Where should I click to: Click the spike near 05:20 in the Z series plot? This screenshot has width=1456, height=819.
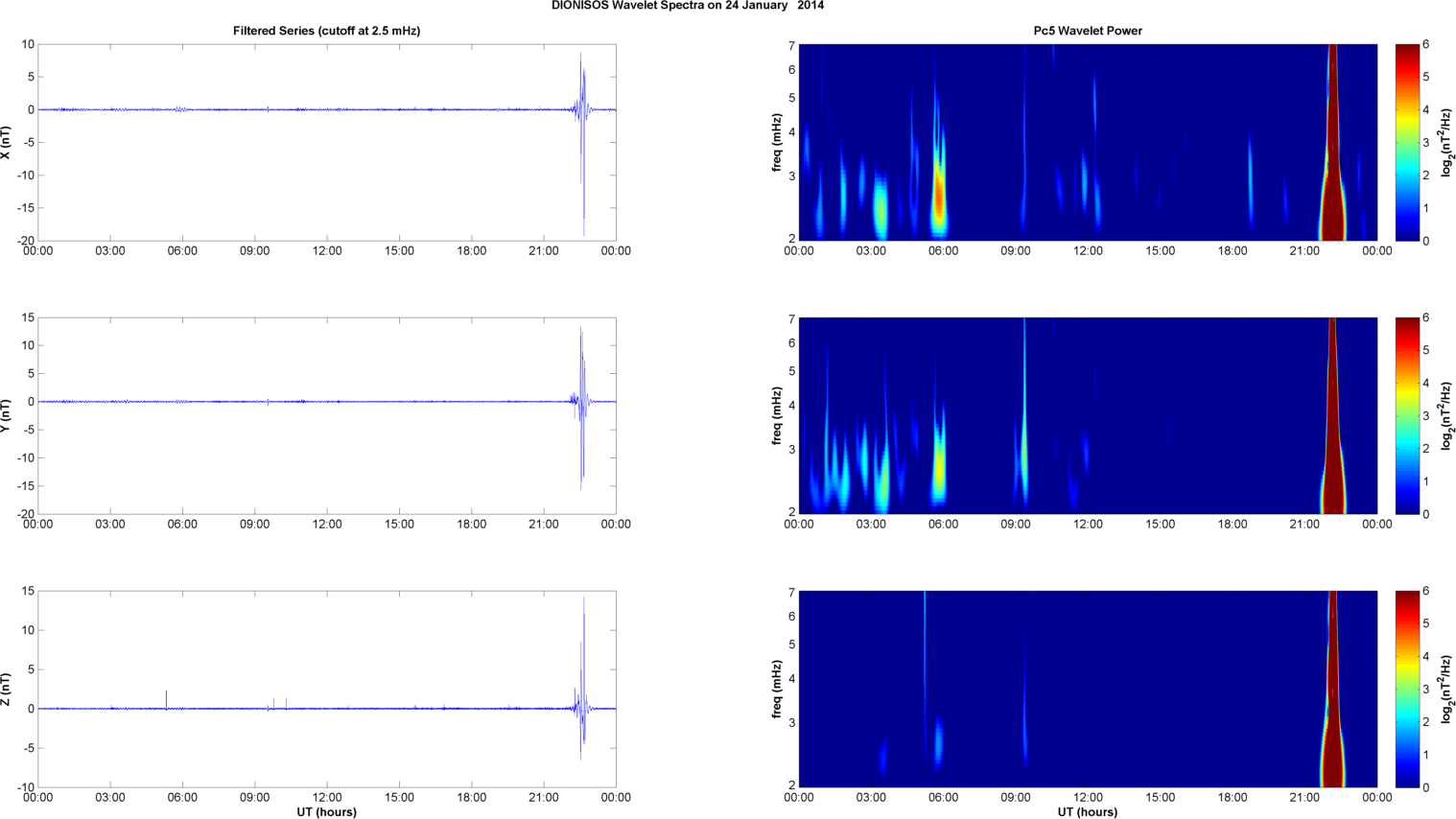coord(166,699)
